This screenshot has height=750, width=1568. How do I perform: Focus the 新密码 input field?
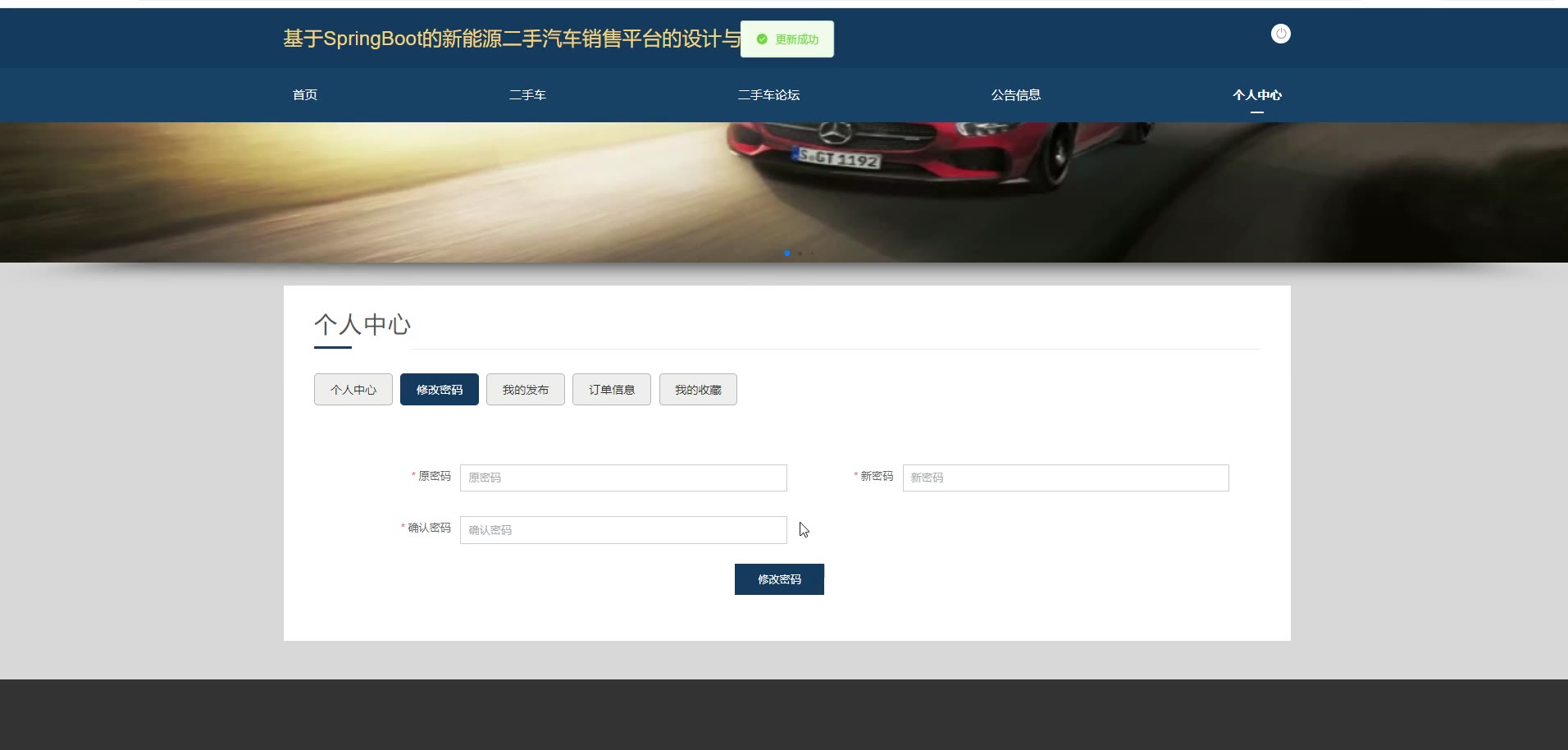(1066, 478)
